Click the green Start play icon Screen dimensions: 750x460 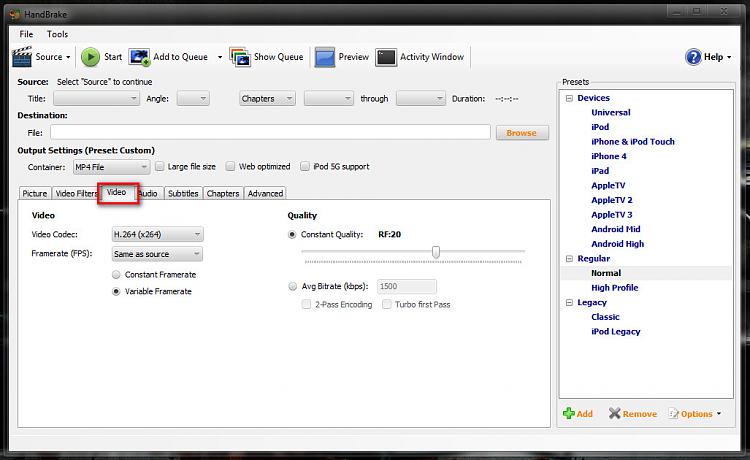click(90, 57)
